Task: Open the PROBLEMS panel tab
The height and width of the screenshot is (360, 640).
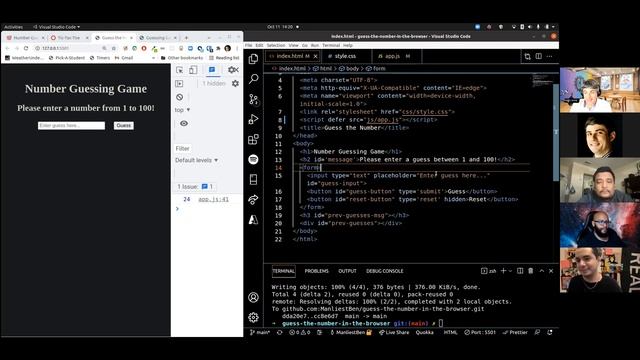Action: tap(316, 271)
